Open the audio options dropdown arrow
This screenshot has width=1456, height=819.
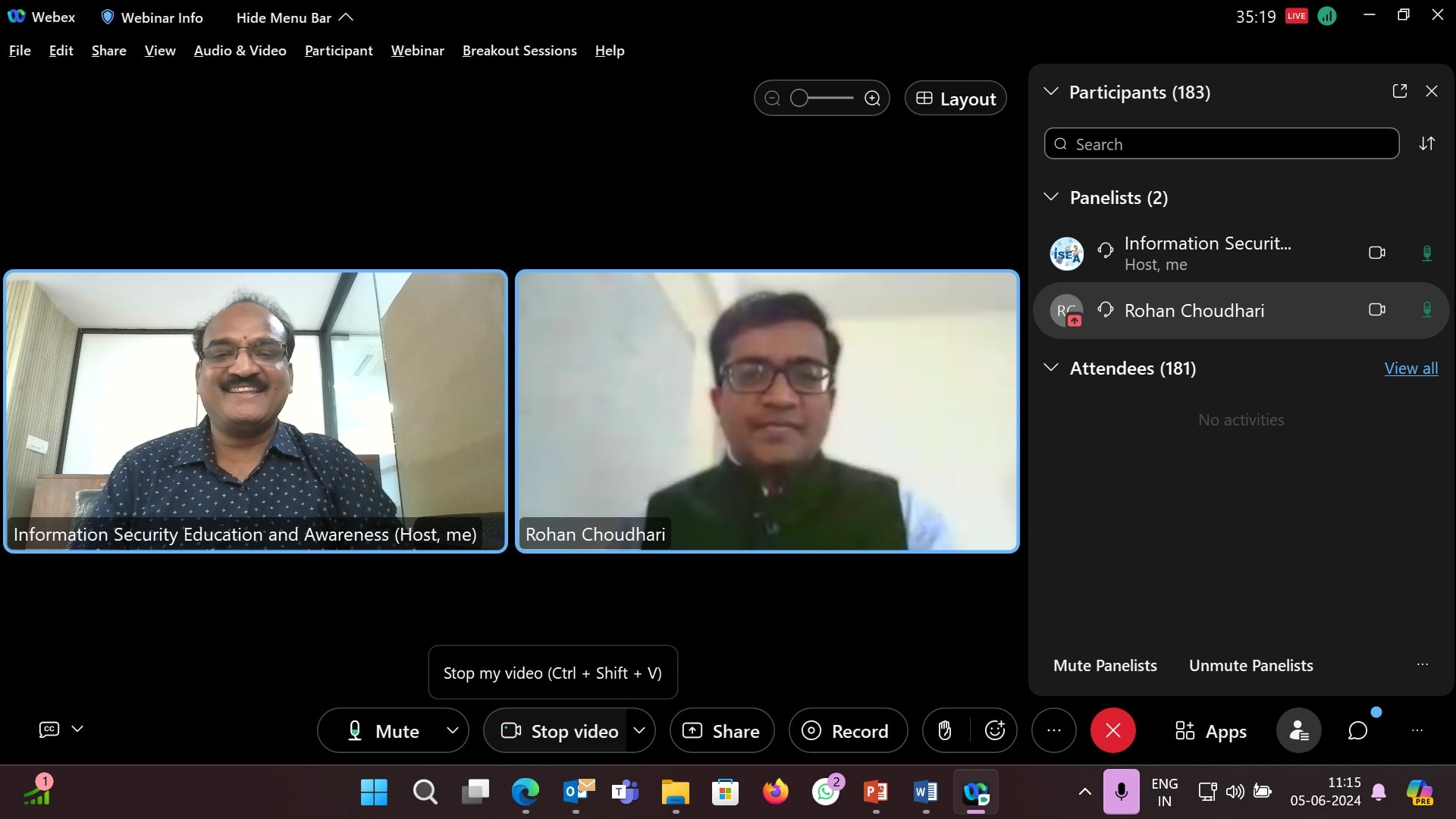click(453, 730)
